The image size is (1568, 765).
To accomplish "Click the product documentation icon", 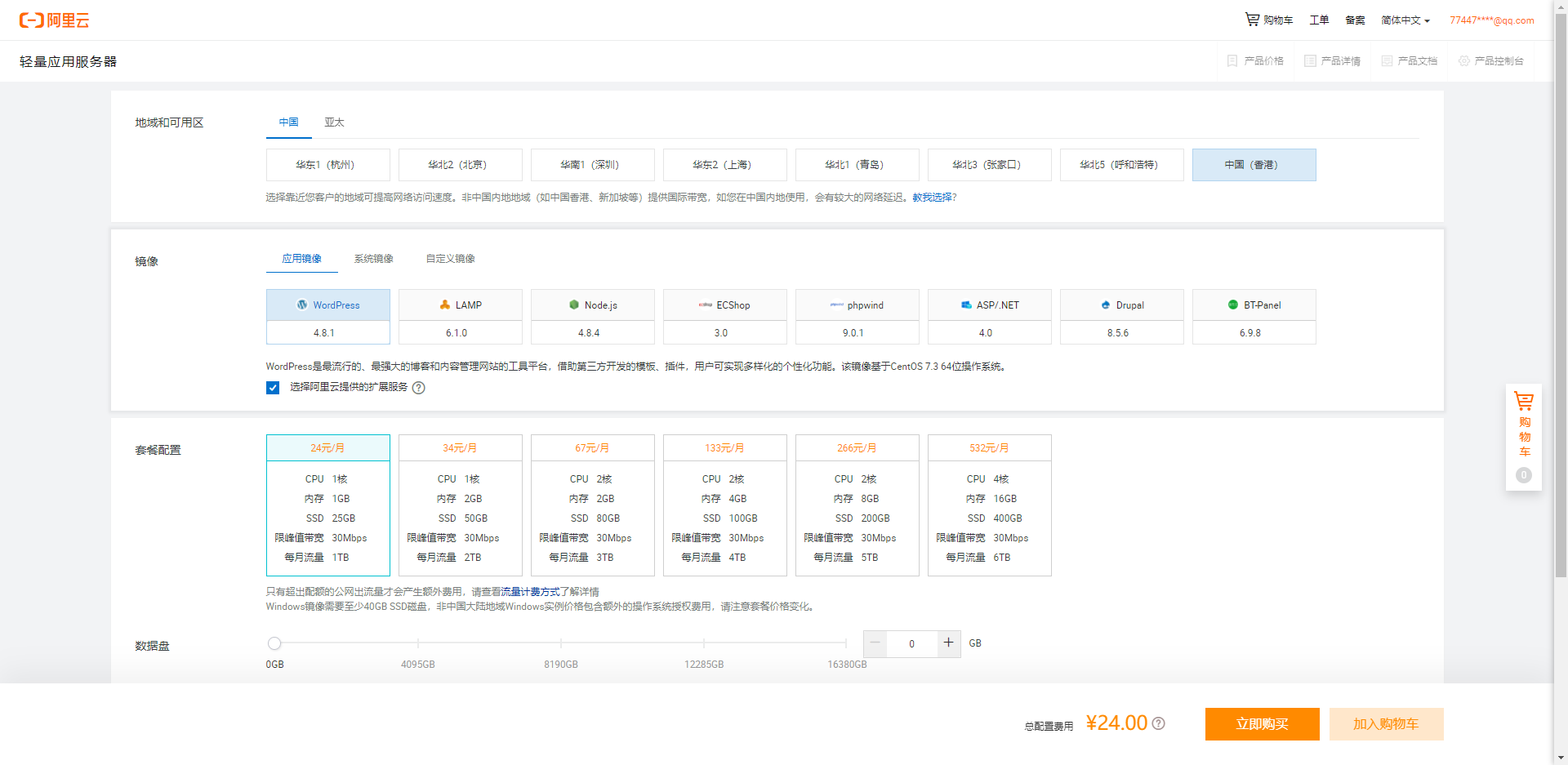I will [1387, 61].
